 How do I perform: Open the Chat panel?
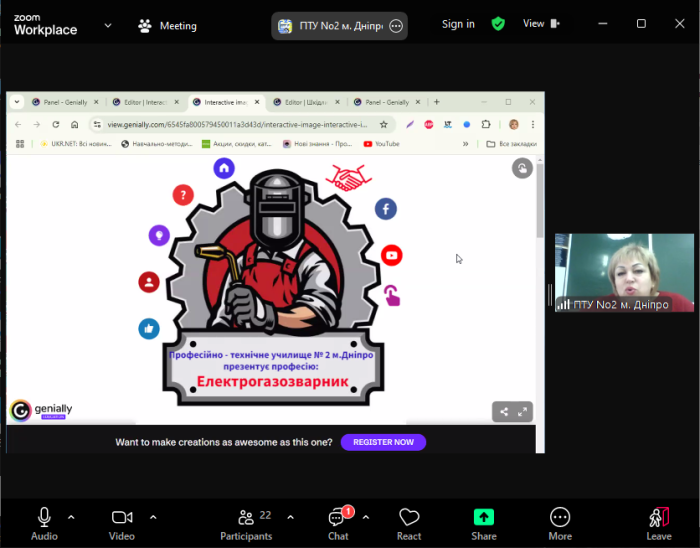click(x=338, y=517)
